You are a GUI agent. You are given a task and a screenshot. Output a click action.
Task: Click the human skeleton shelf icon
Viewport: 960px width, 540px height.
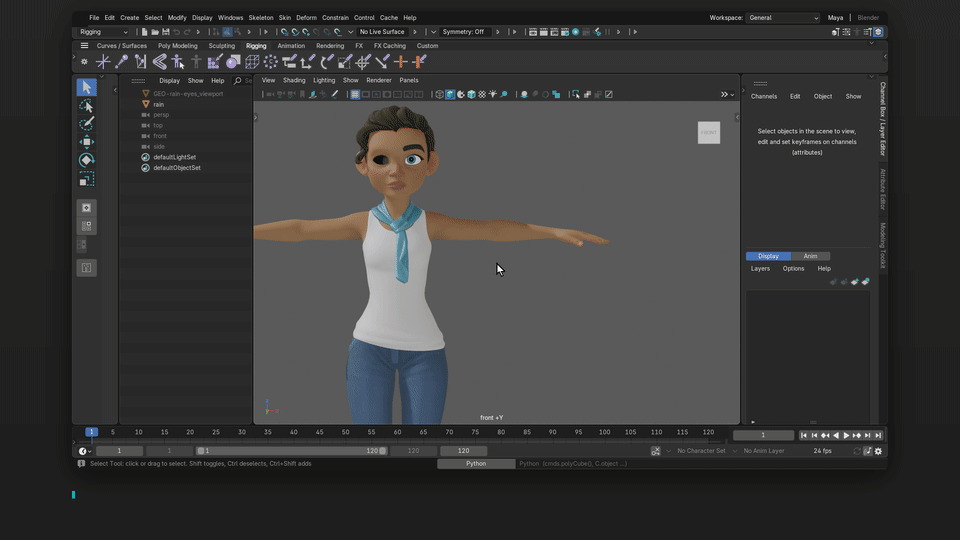(x=178, y=61)
